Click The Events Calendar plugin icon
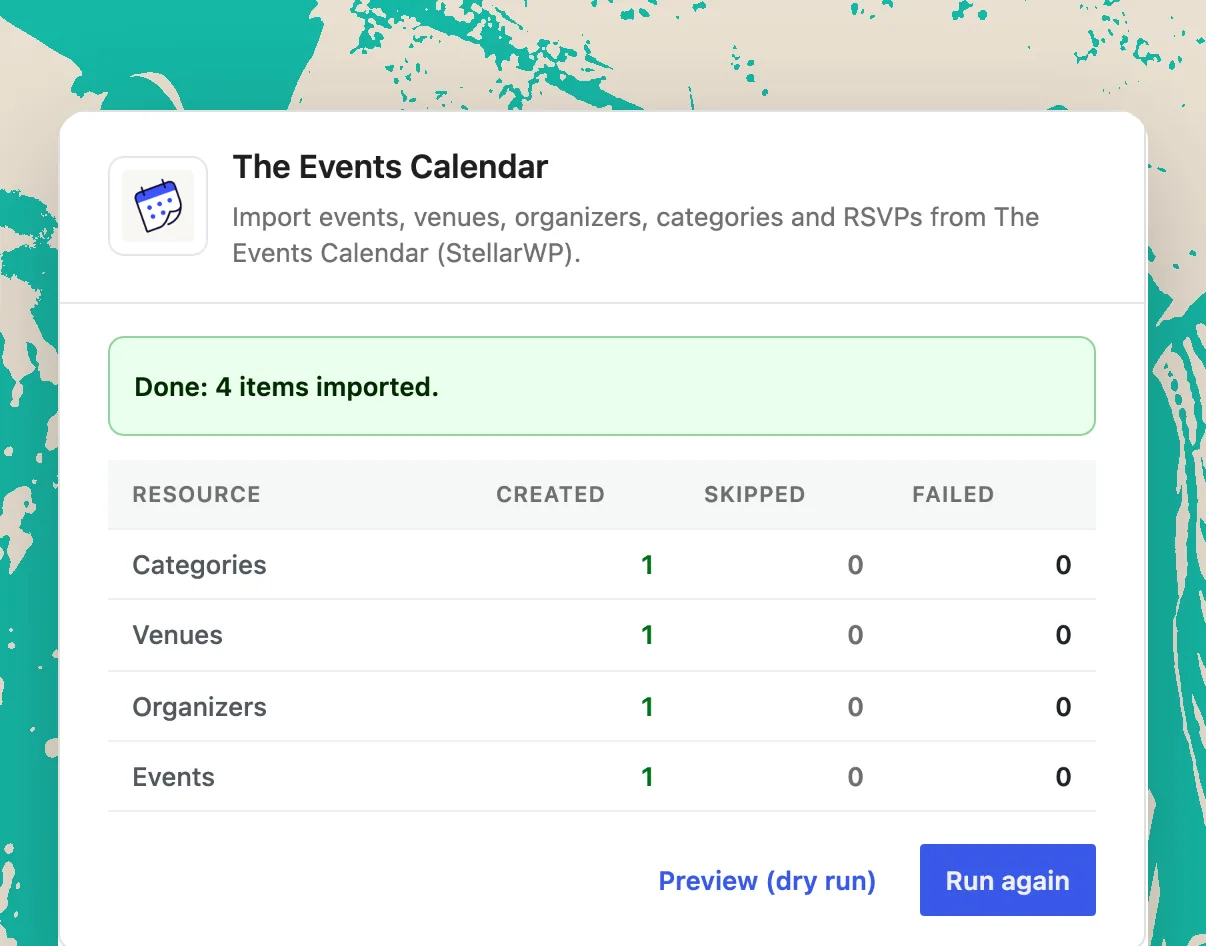Screen dimensions: 1206x946 [x=158, y=206]
